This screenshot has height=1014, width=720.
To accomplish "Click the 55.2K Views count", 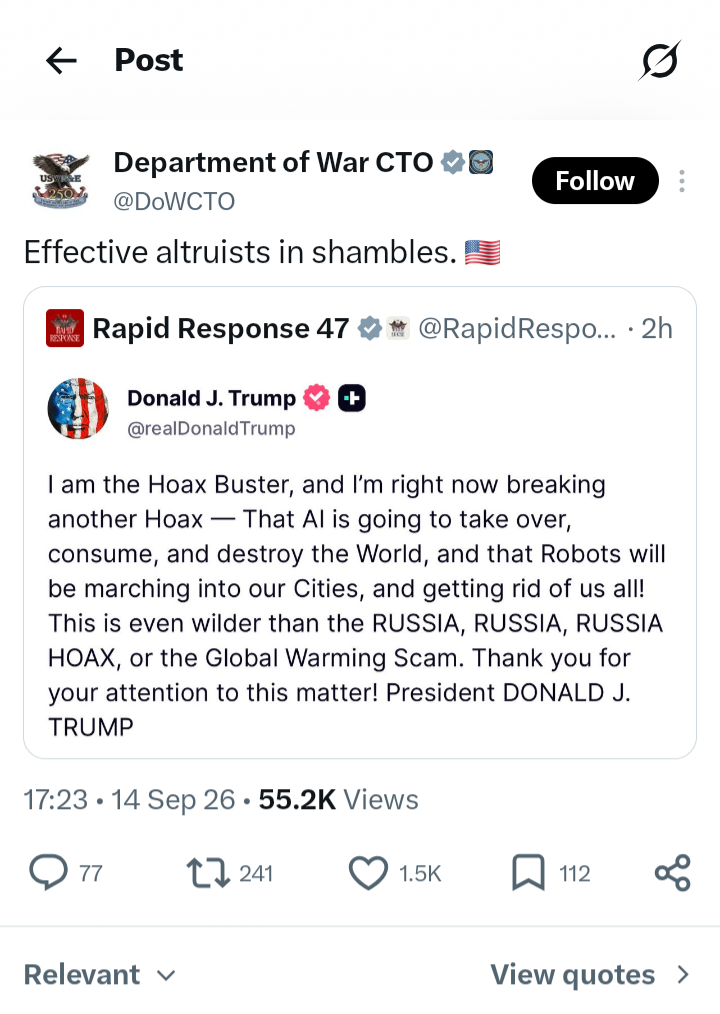I will (338, 800).
